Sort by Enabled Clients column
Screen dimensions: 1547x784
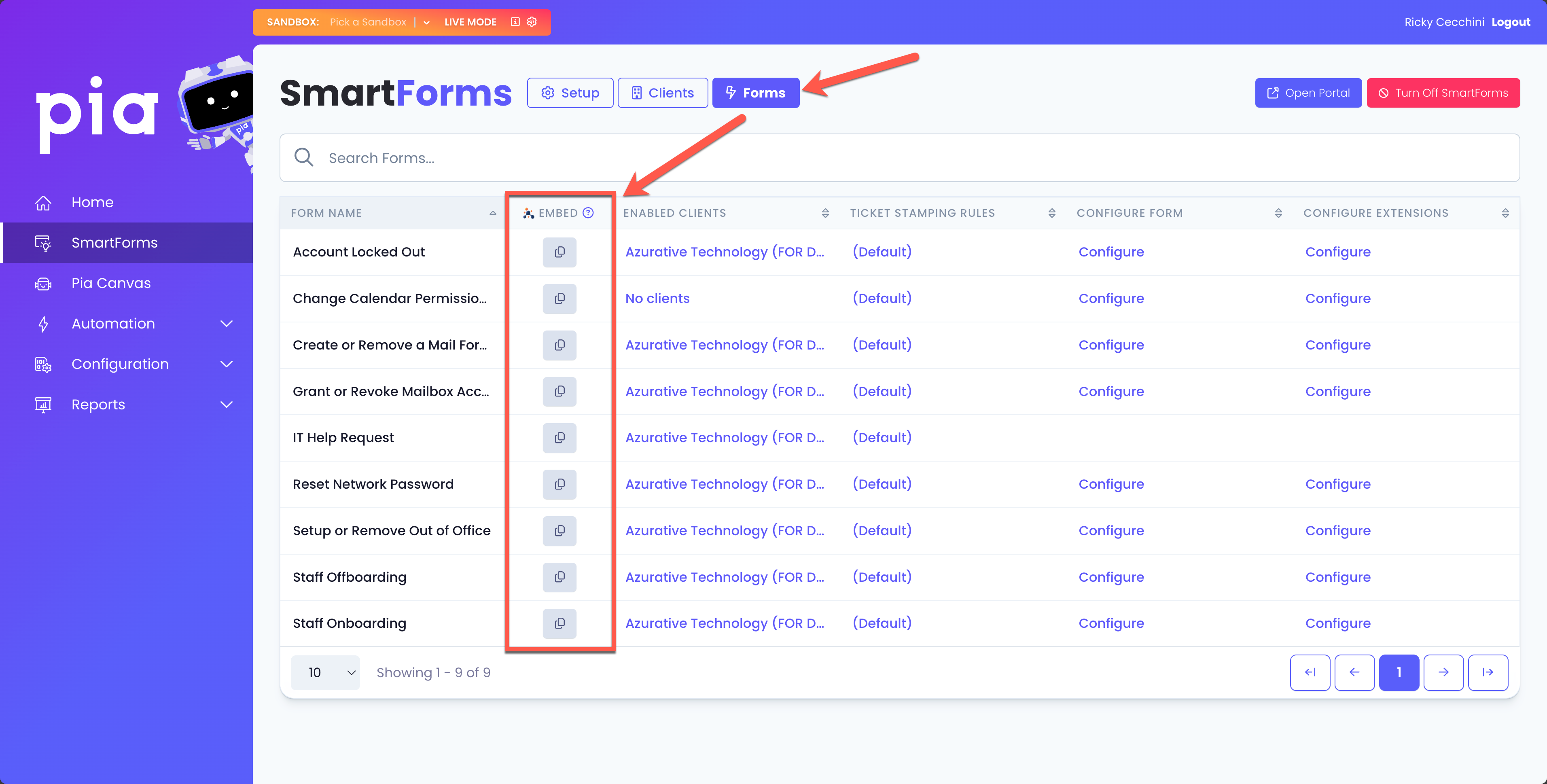tap(825, 213)
